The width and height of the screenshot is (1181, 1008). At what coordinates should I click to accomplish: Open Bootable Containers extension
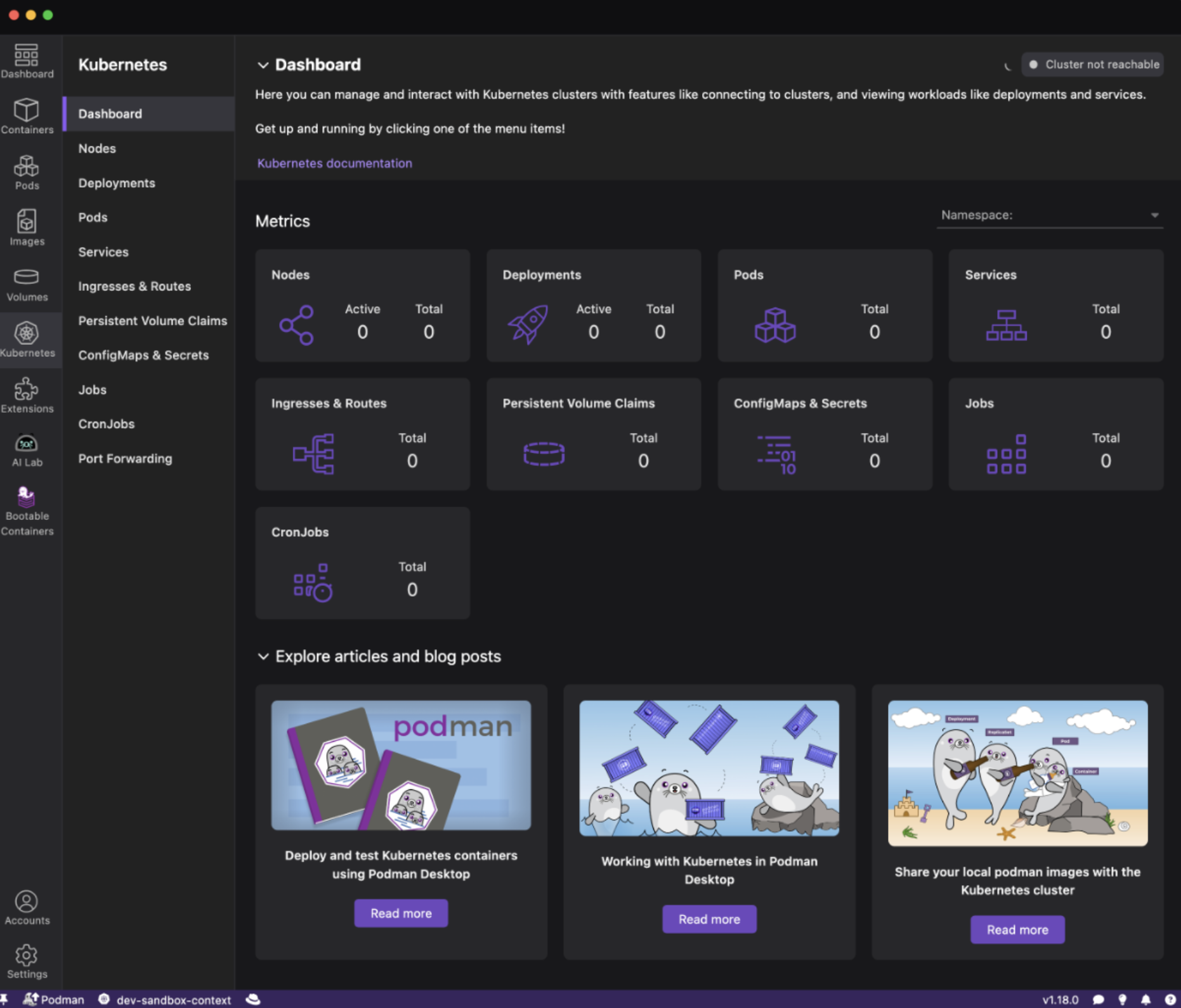click(x=27, y=511)
